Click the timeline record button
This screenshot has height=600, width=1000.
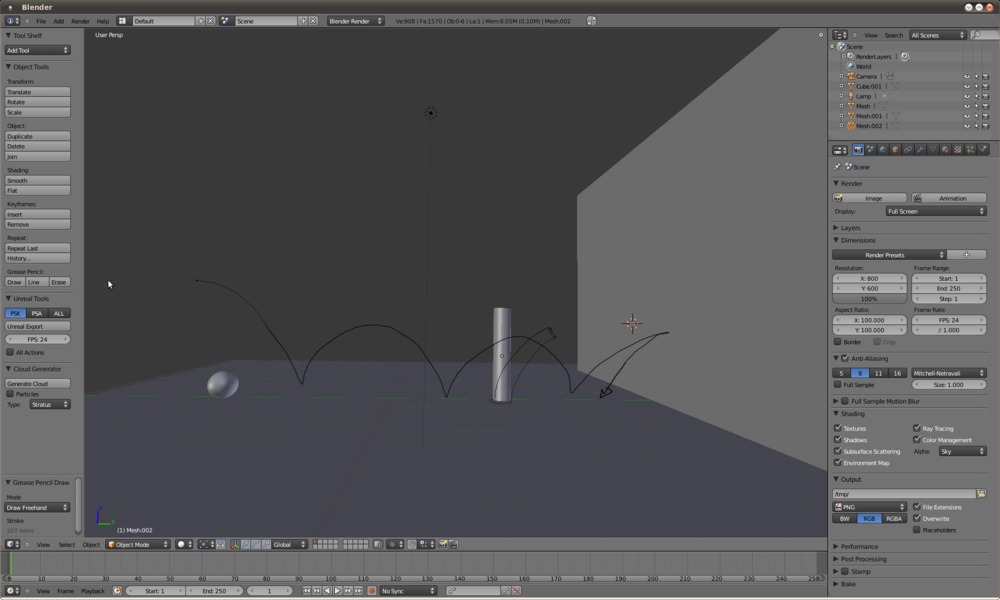372,591
